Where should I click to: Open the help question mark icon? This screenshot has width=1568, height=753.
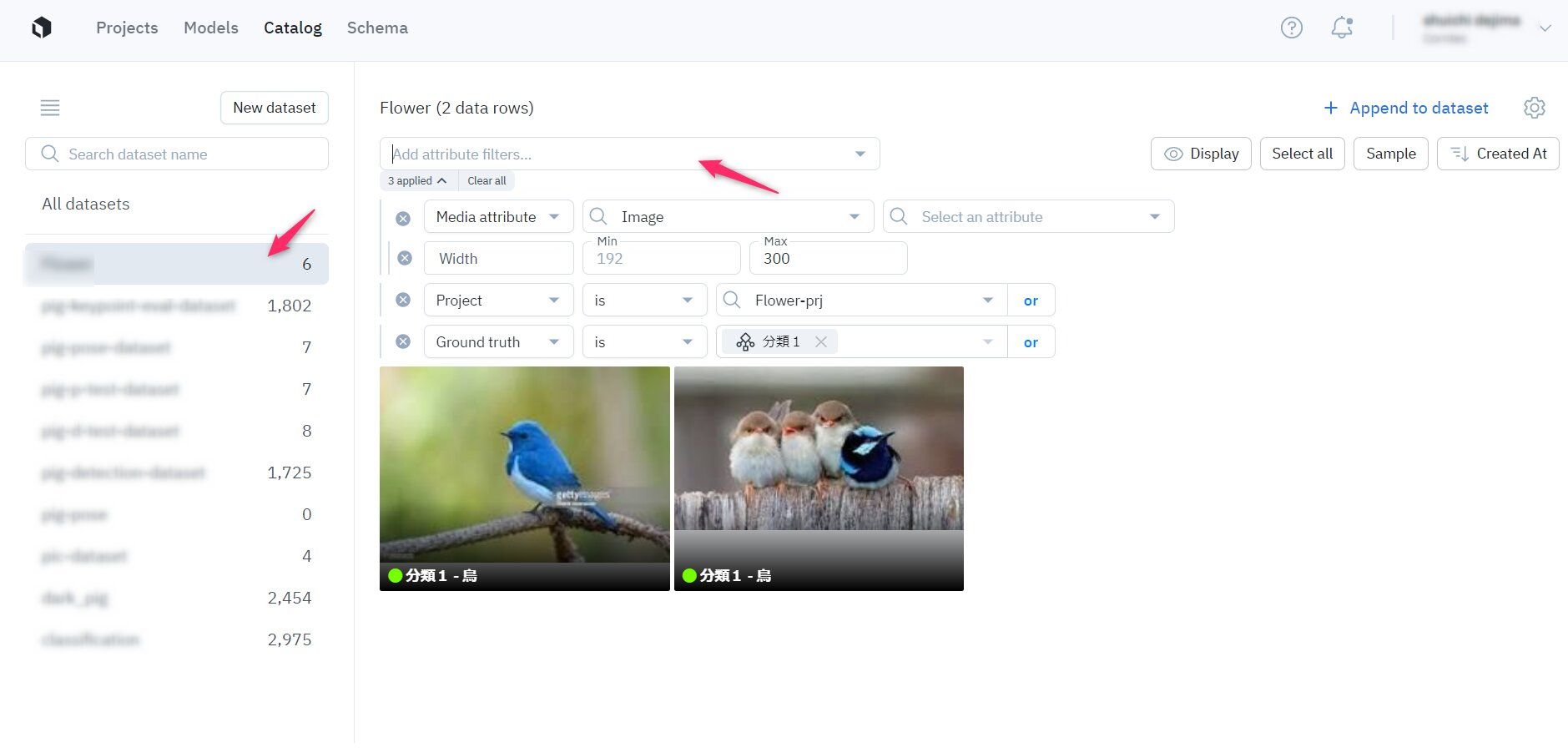tap(1291, 28)
